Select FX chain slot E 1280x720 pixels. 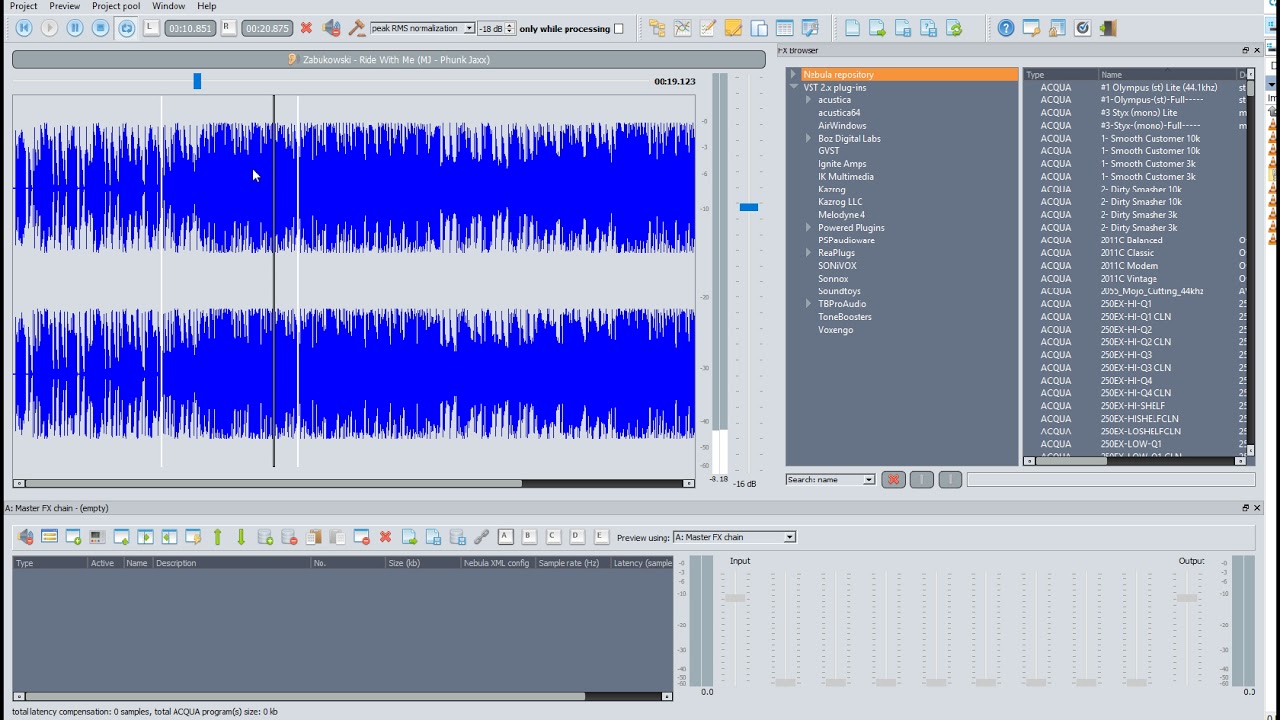click(601, 537)
